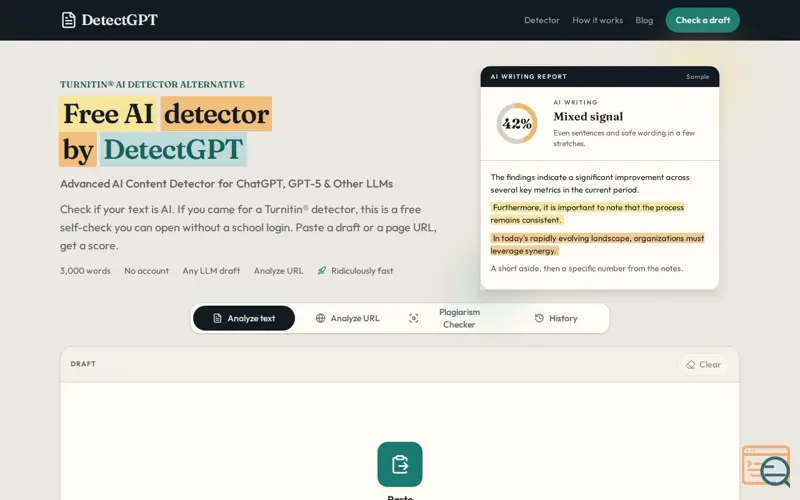
Task: Click the 'Sample' label in report header
Action: pos(697,77)
